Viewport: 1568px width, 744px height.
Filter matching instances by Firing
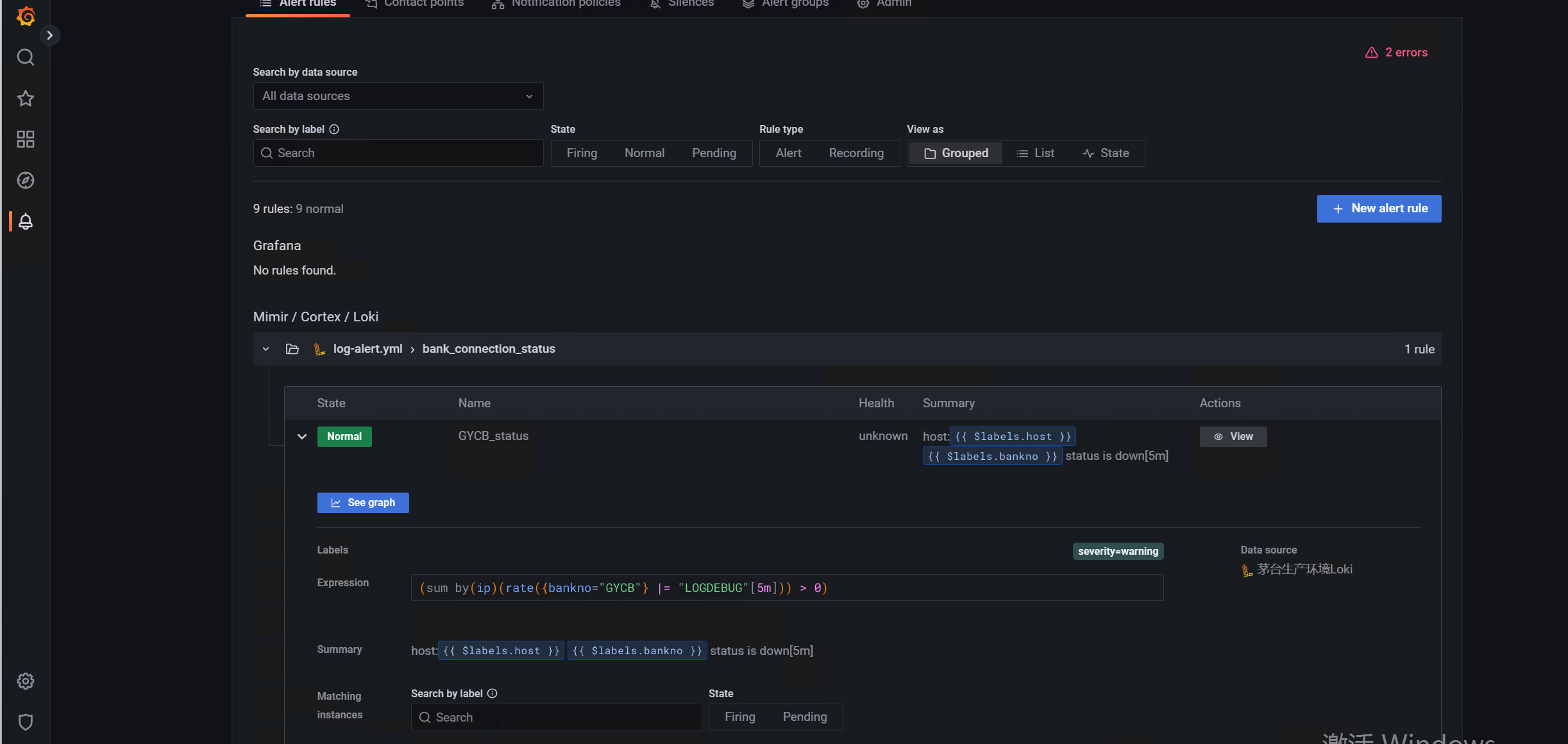740,717
